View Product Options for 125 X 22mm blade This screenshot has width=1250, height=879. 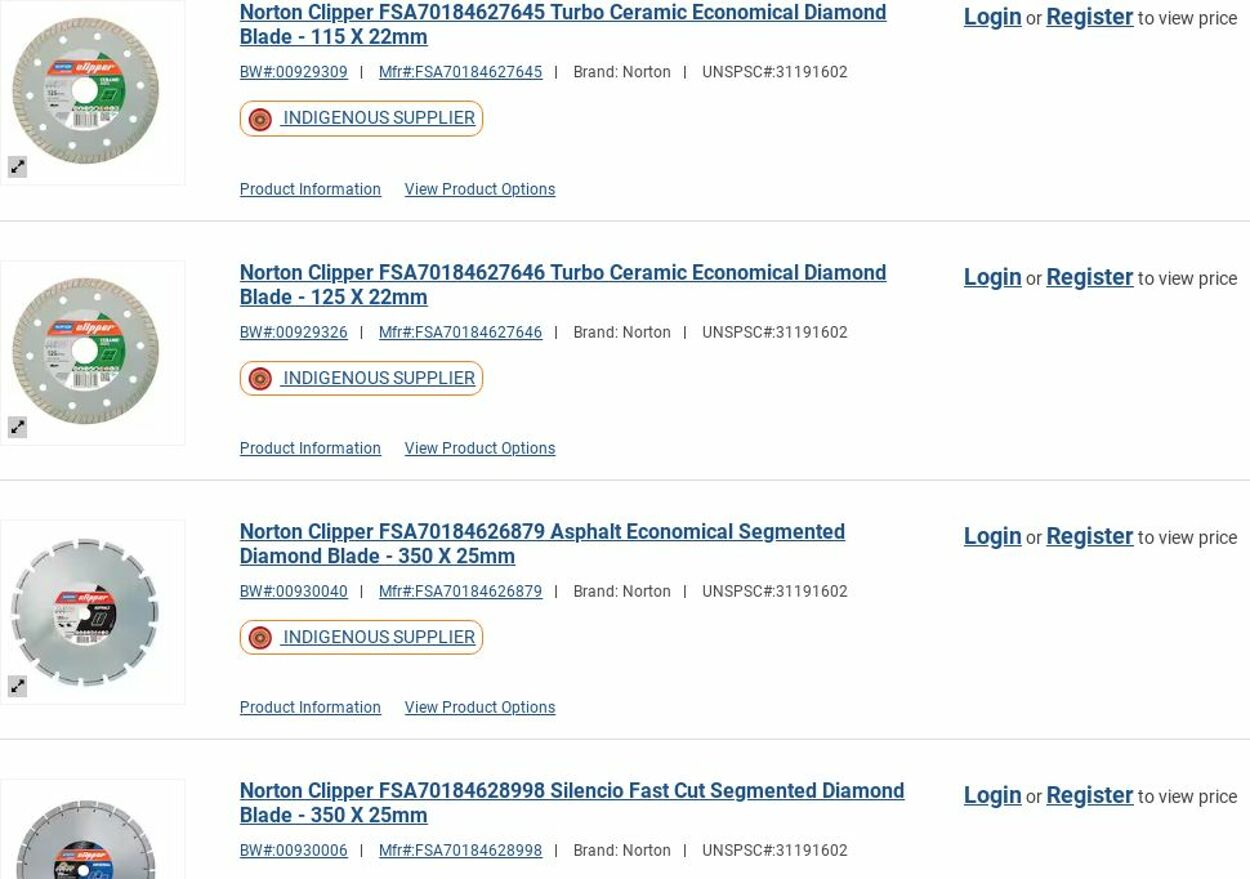479,448
